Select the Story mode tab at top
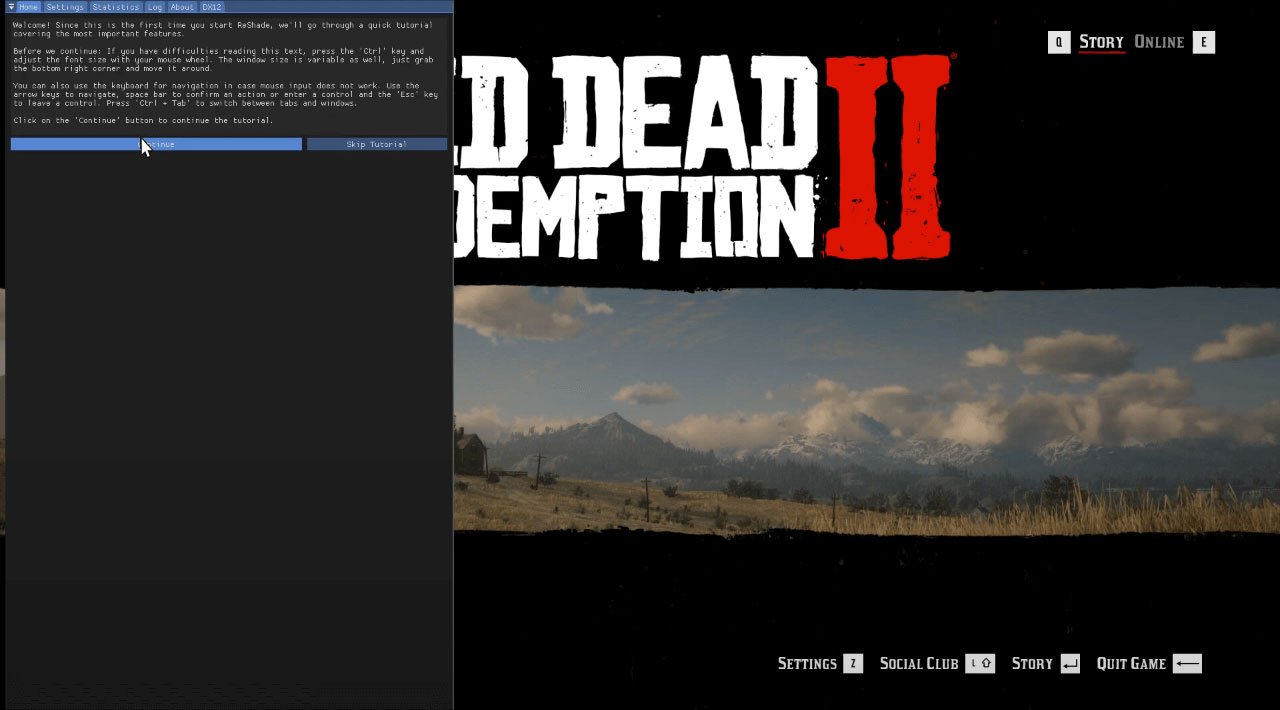 pos(1101,42)
